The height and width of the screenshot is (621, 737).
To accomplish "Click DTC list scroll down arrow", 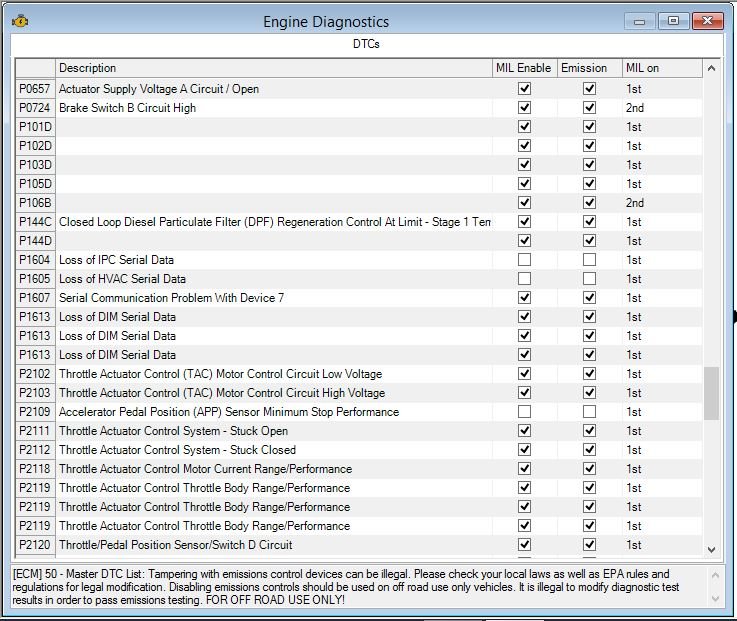I will (x=712, y=550).
